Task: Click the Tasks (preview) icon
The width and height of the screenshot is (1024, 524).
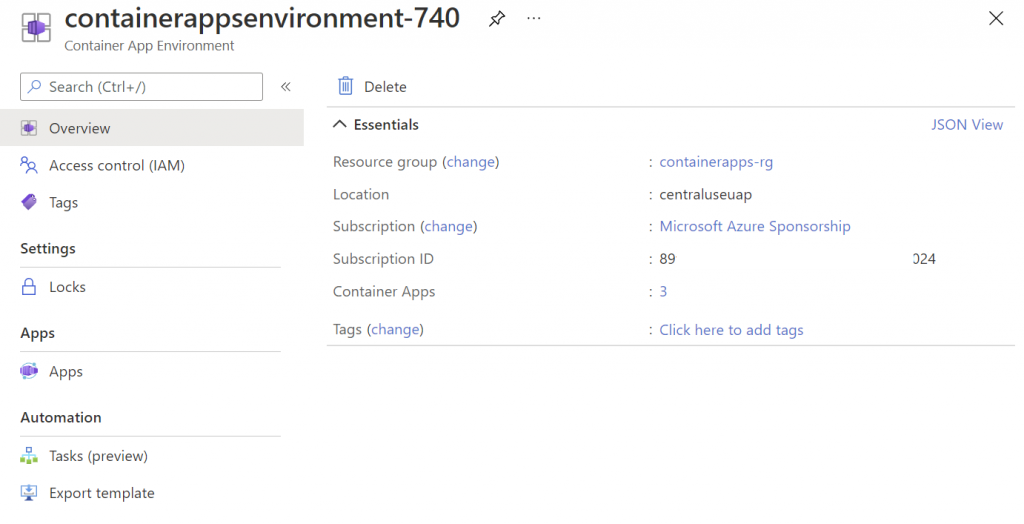Action: click(x=29, y=455)
